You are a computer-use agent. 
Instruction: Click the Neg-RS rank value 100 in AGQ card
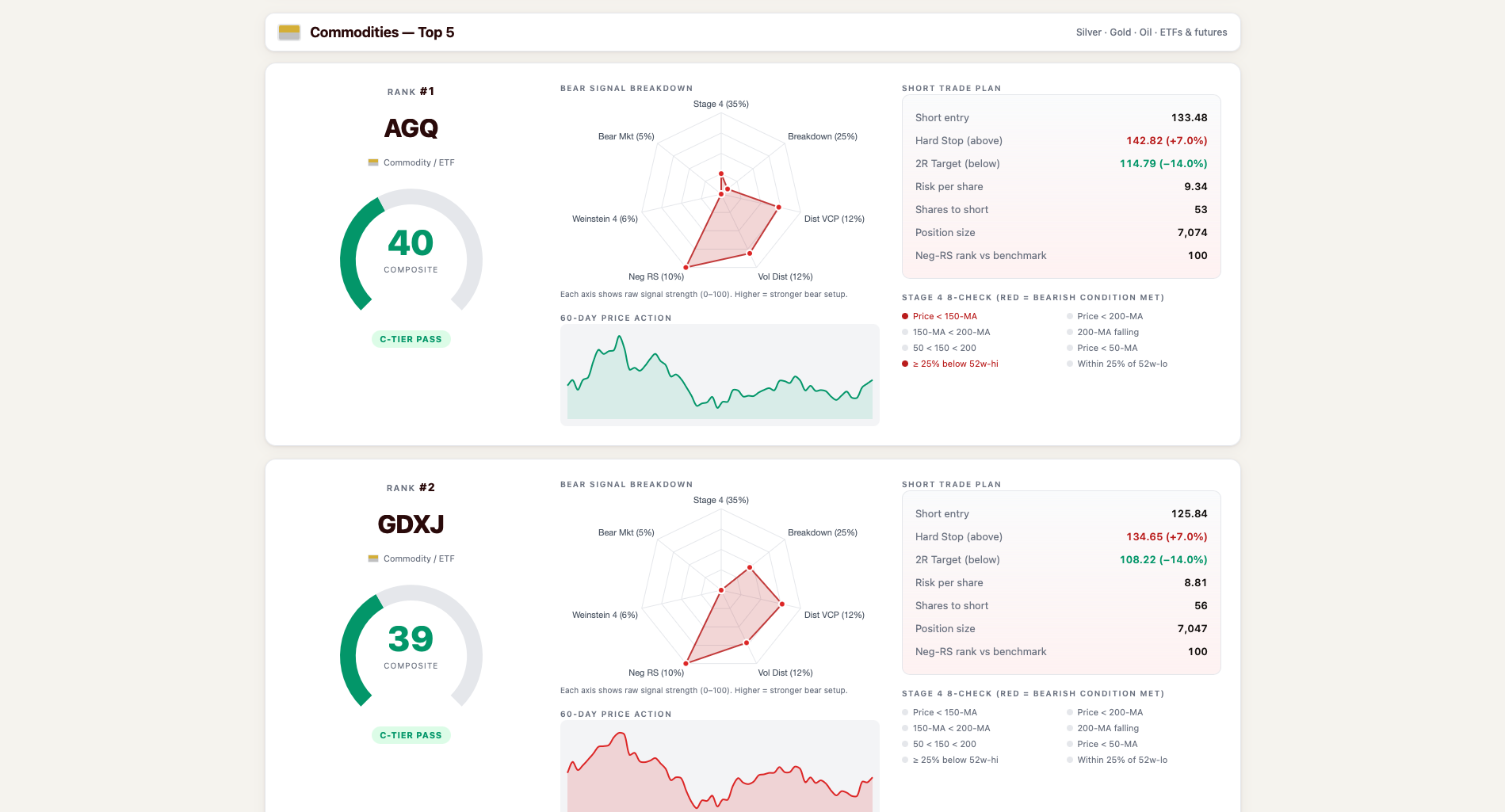tap(1198, 256)
